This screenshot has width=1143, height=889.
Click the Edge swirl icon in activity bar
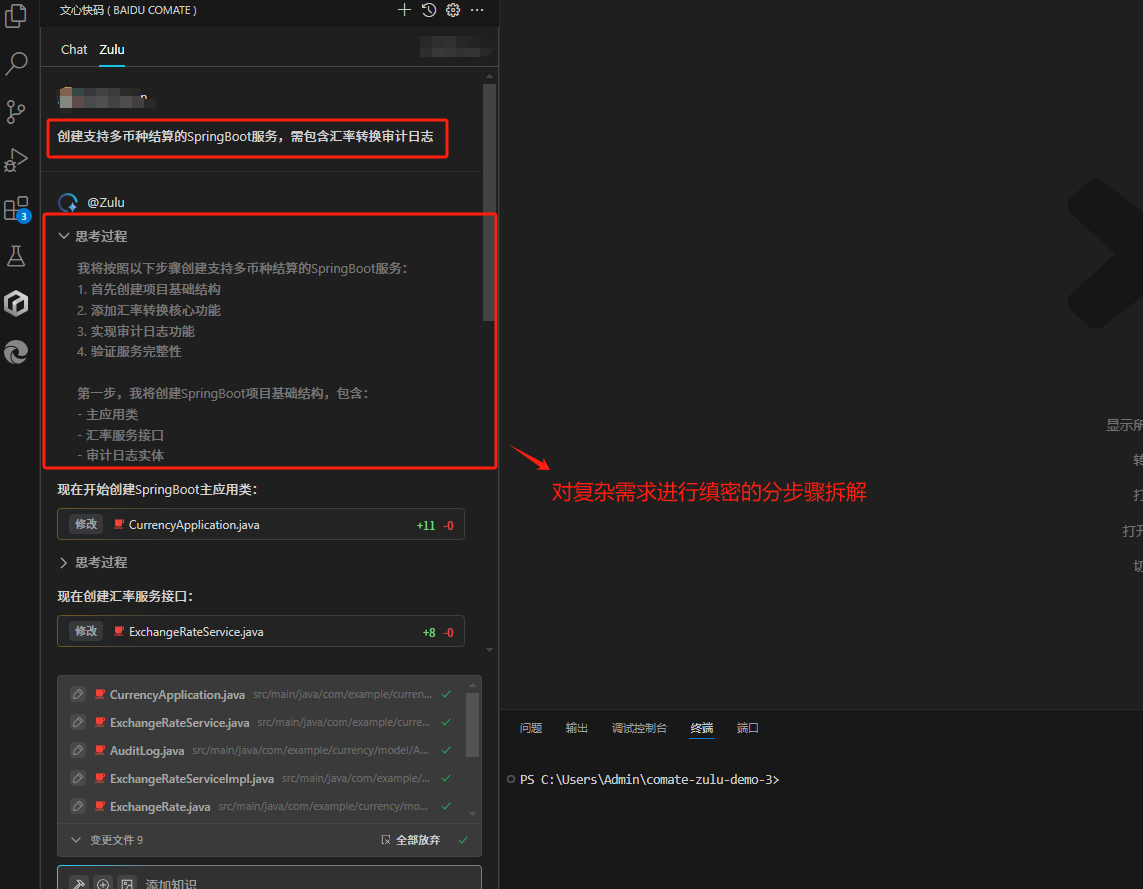[16, 352]
